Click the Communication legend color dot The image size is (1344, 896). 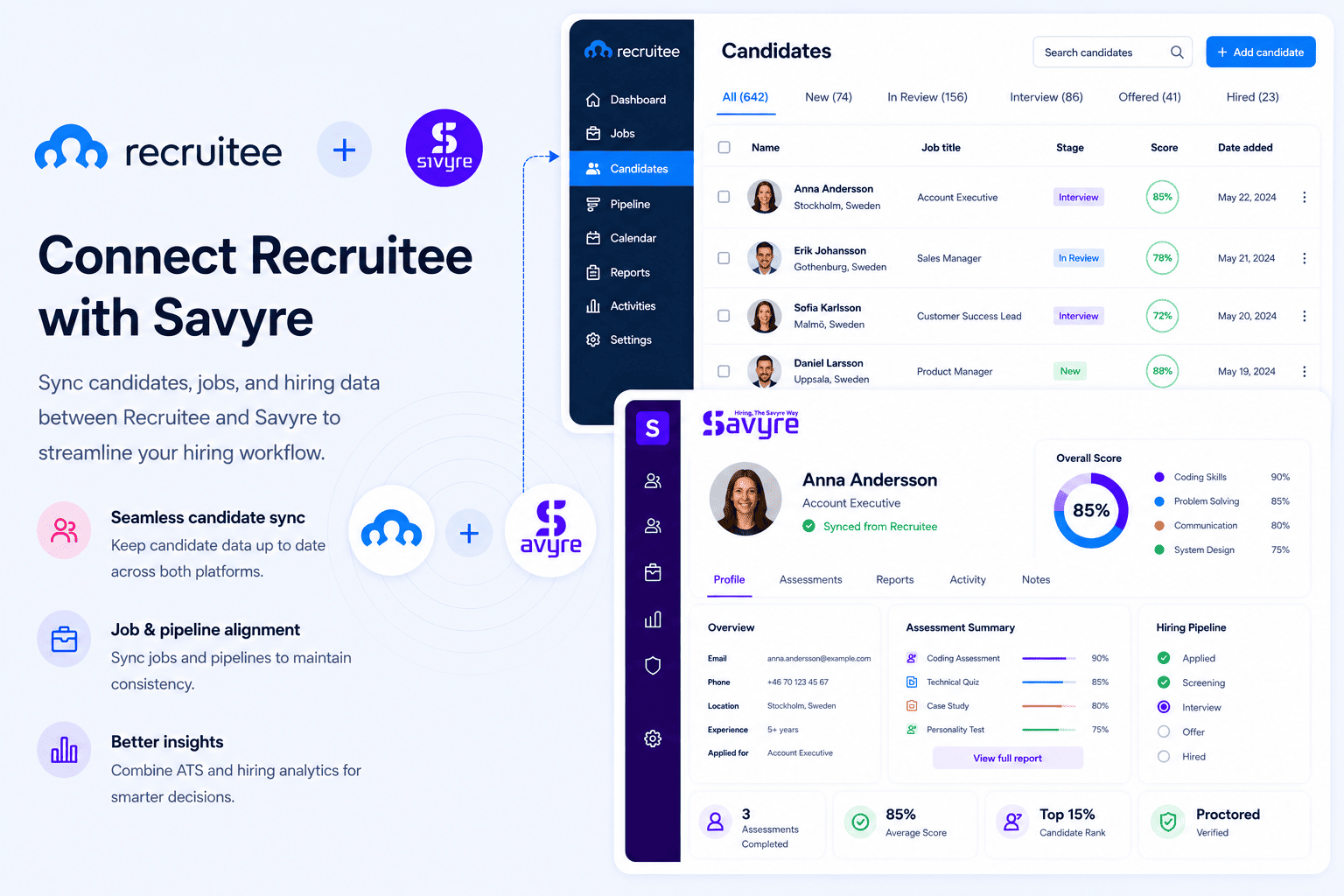[1159, 526]
